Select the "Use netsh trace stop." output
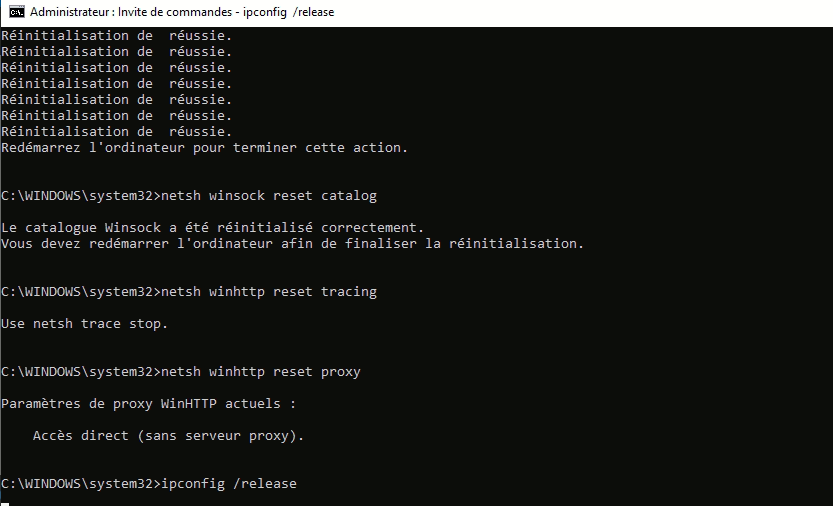The width and height of the screenshot is (833, 506). click(x=84, y=324)
